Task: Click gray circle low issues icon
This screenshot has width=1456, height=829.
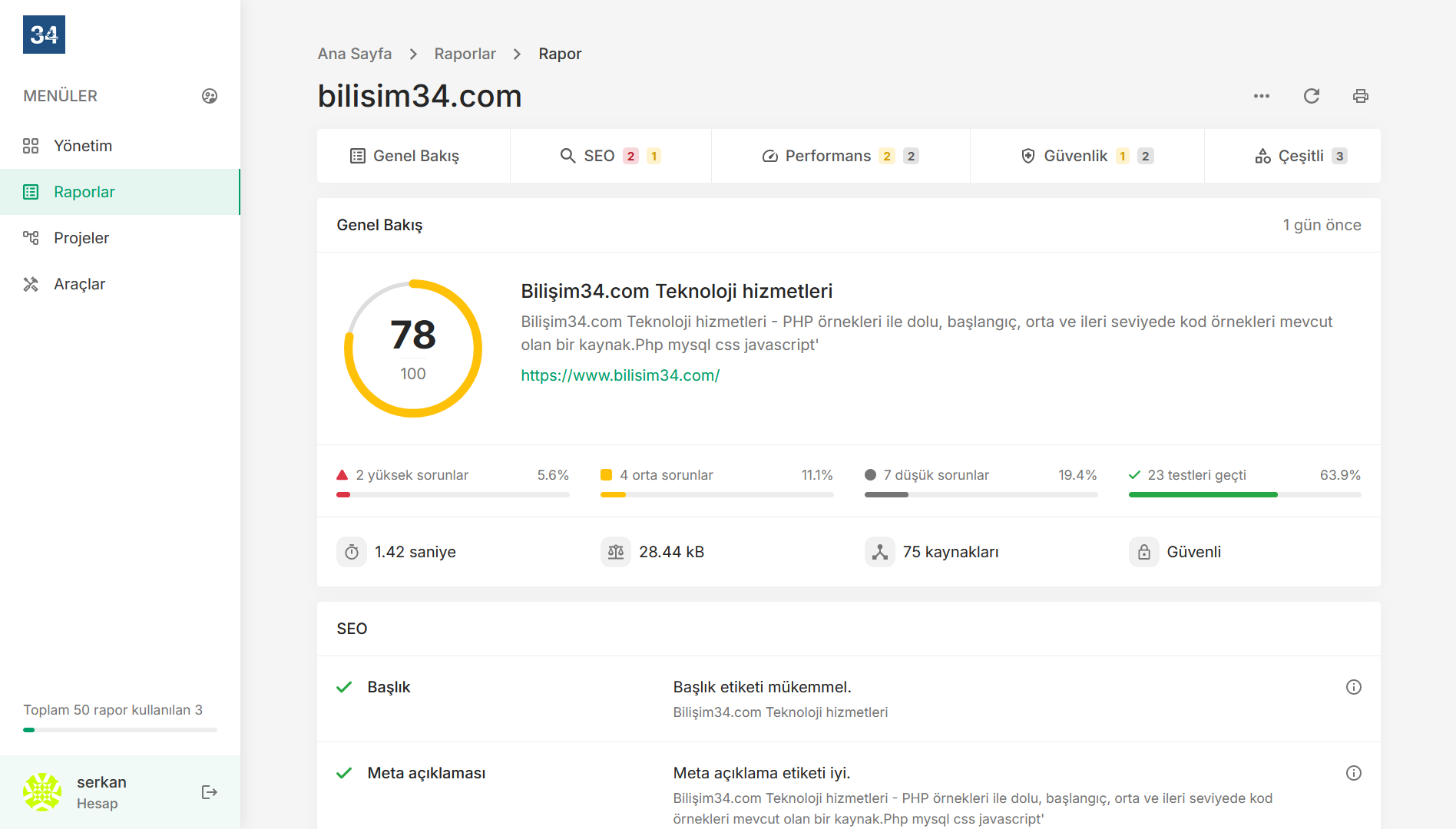Action: click(871, 475)
